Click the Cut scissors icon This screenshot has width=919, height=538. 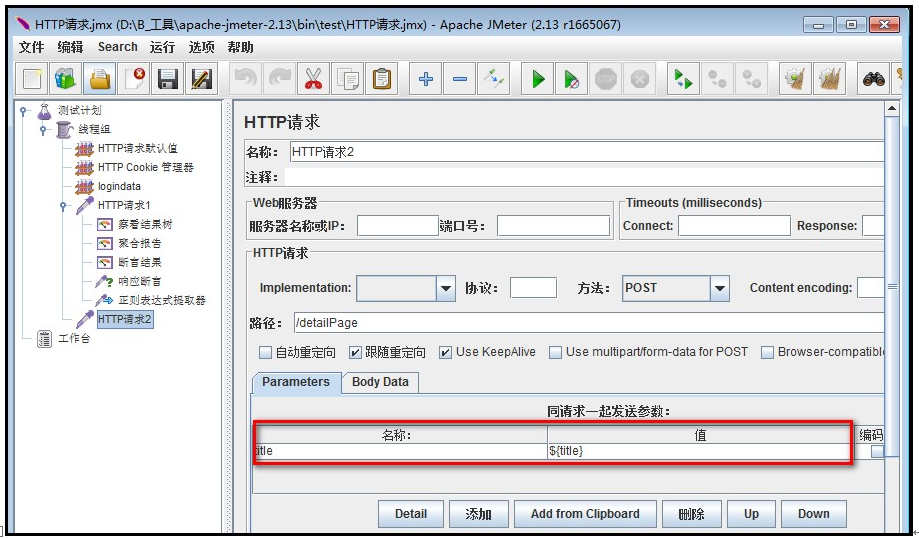[x=314, y=79]
